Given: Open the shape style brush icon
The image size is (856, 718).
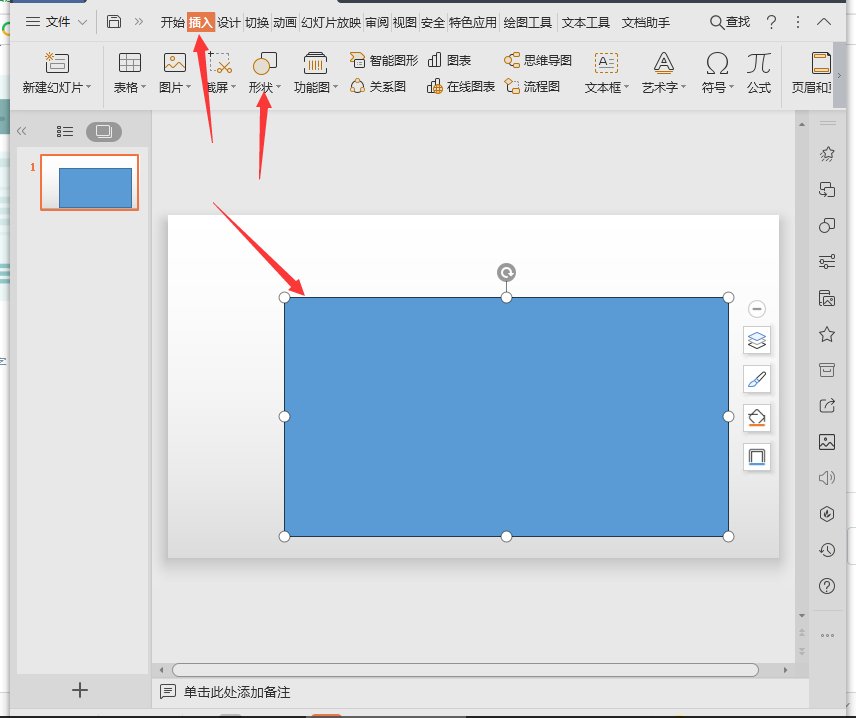Looking at the screenshot, I should pyautogui.click(x=757, y=379).
